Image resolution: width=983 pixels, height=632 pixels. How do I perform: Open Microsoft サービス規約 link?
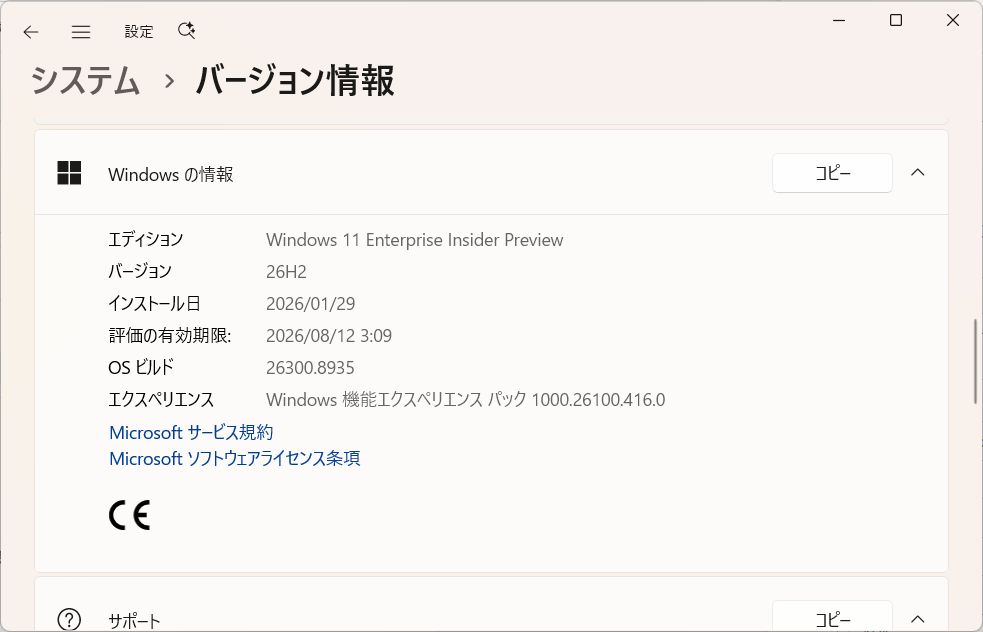coord(191,433)
